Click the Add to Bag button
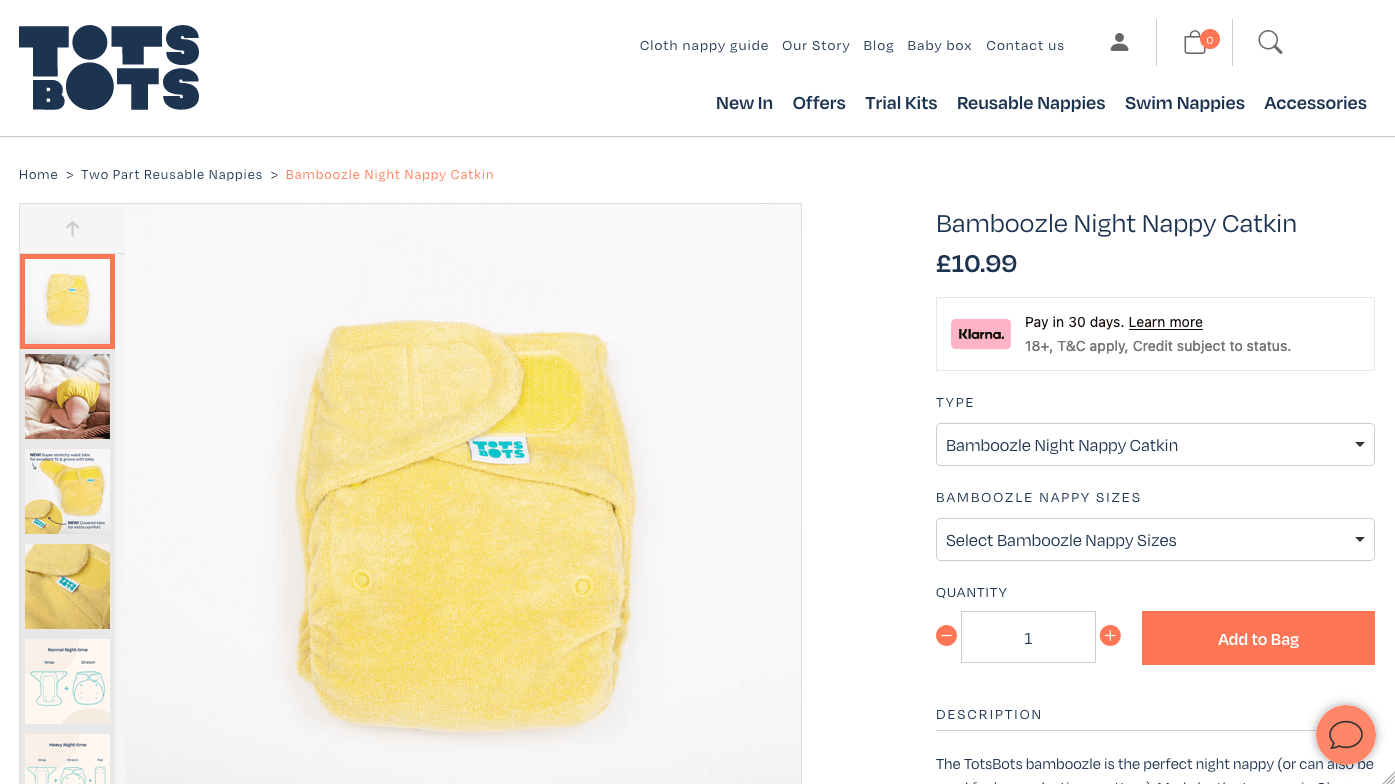1395x784 pixels. coord(1258,639)
